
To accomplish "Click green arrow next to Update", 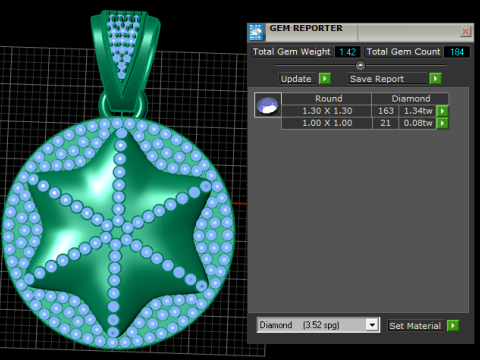I will click(324, 79).
